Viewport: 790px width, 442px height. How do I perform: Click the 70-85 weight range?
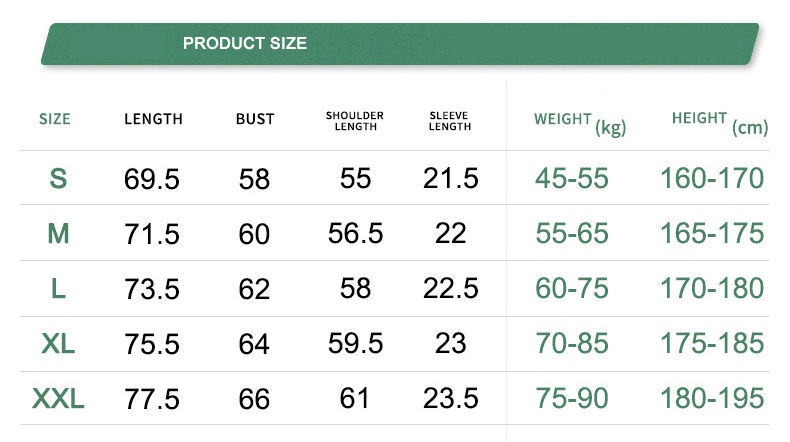(x=572, y=344)
